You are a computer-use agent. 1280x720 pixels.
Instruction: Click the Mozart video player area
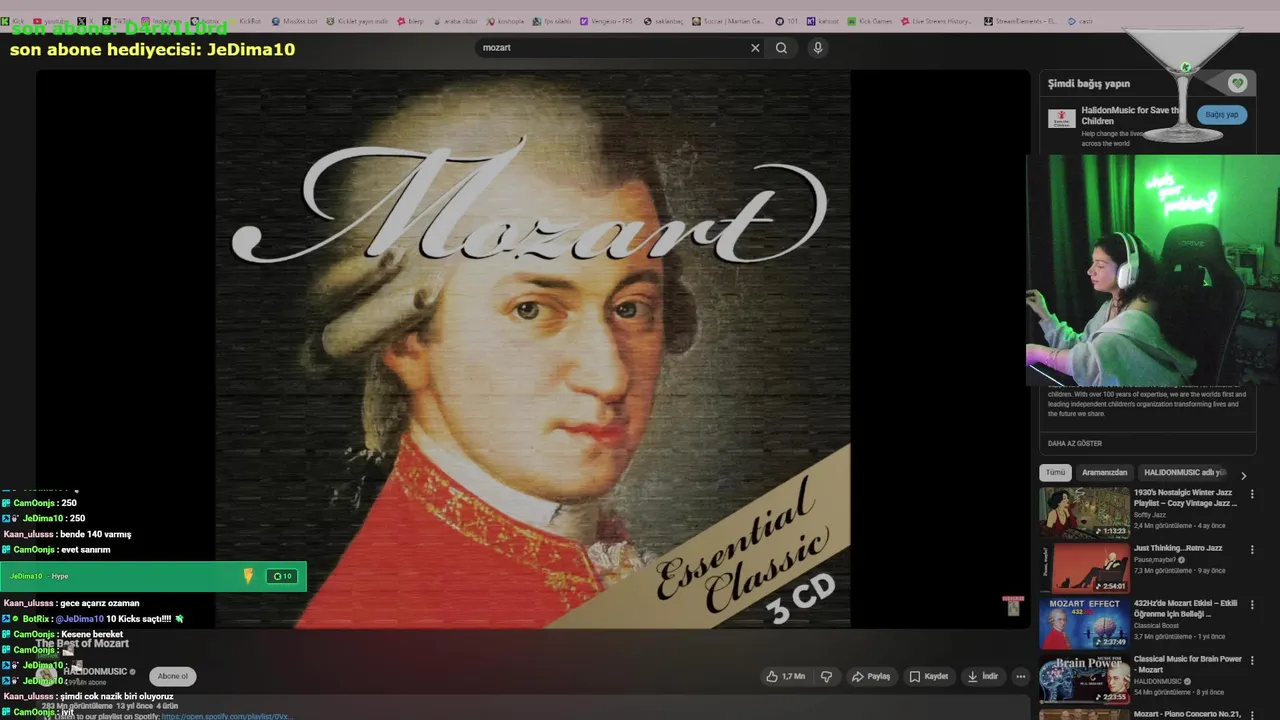point(533,349)
